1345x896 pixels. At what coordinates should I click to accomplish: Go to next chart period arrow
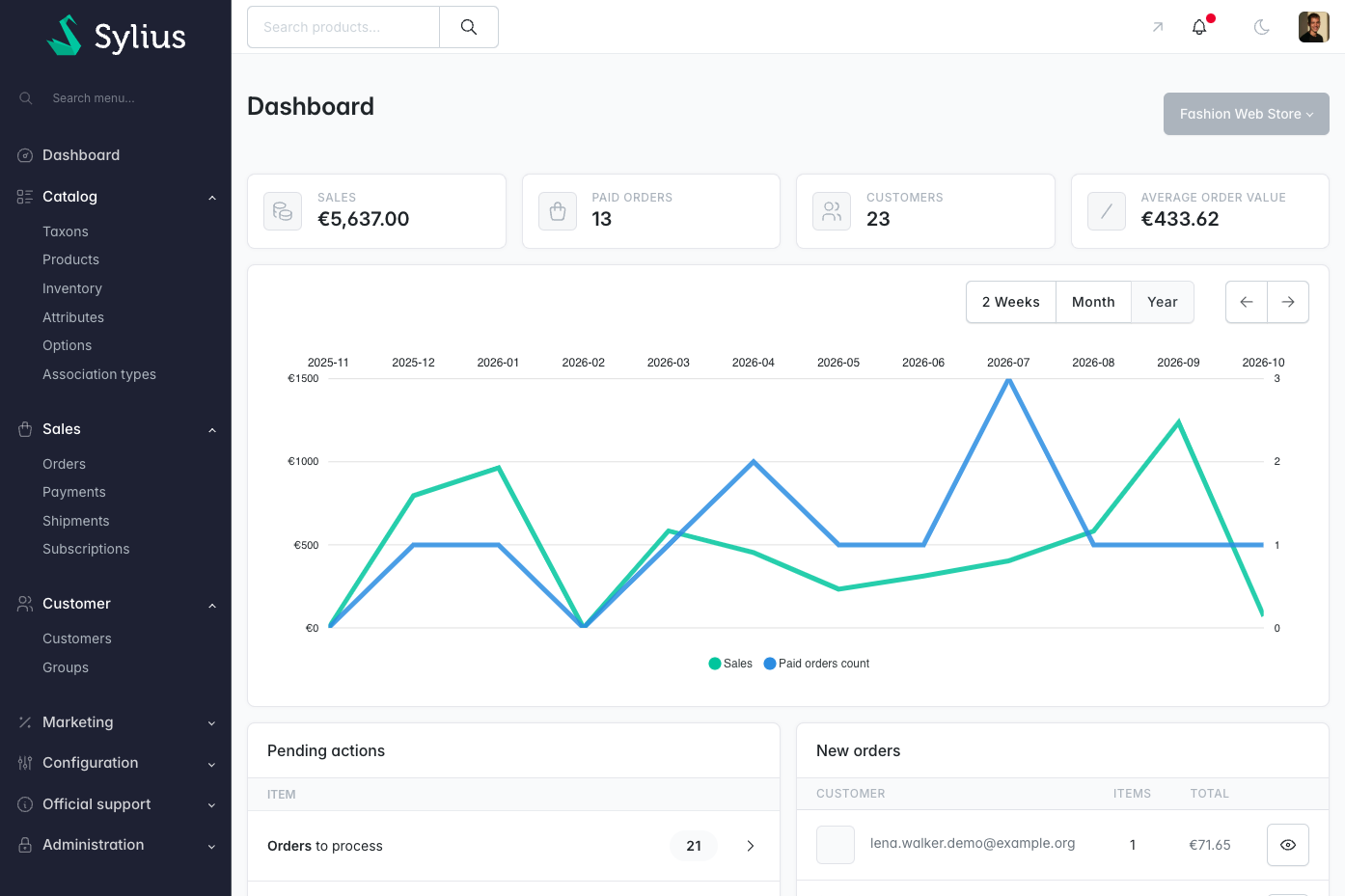tap(1288, 302)
